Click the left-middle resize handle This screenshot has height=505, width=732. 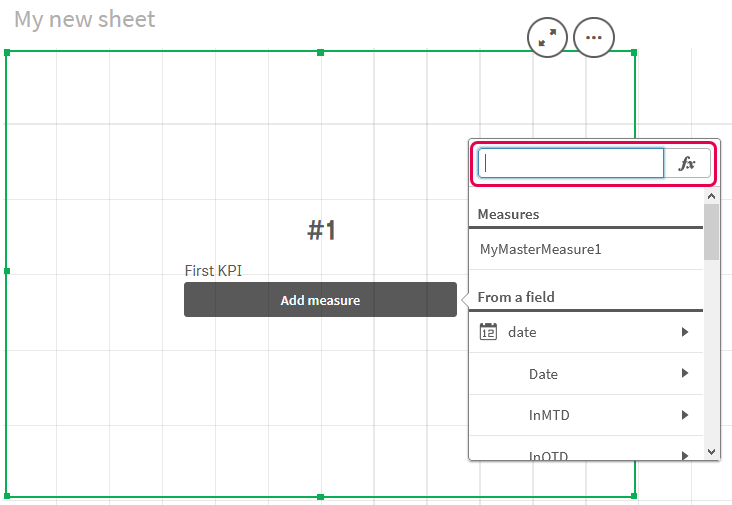[x=7, y=271]
